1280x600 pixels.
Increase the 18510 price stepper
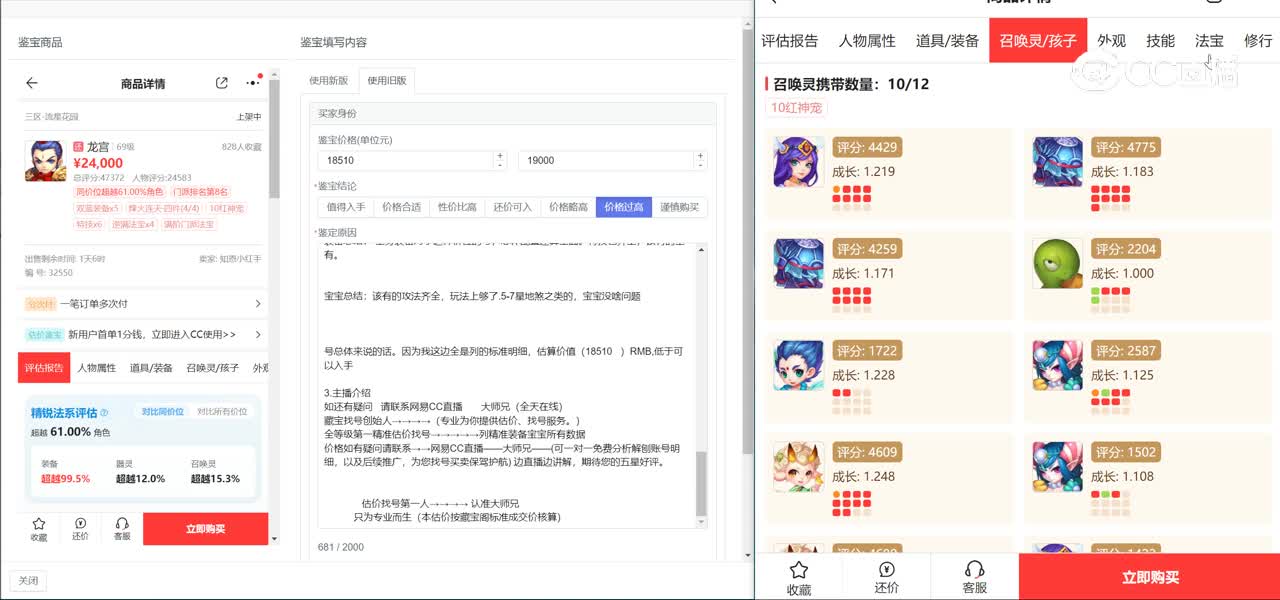[500, 156]
